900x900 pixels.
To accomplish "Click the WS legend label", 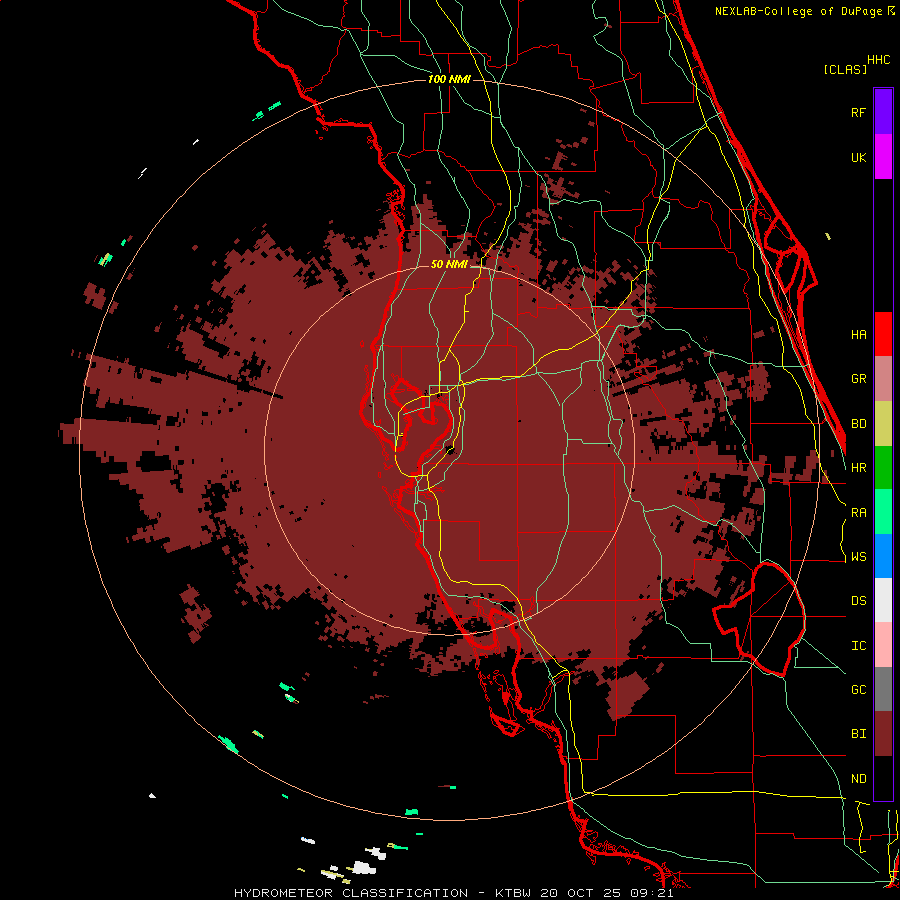I will 858,557.
